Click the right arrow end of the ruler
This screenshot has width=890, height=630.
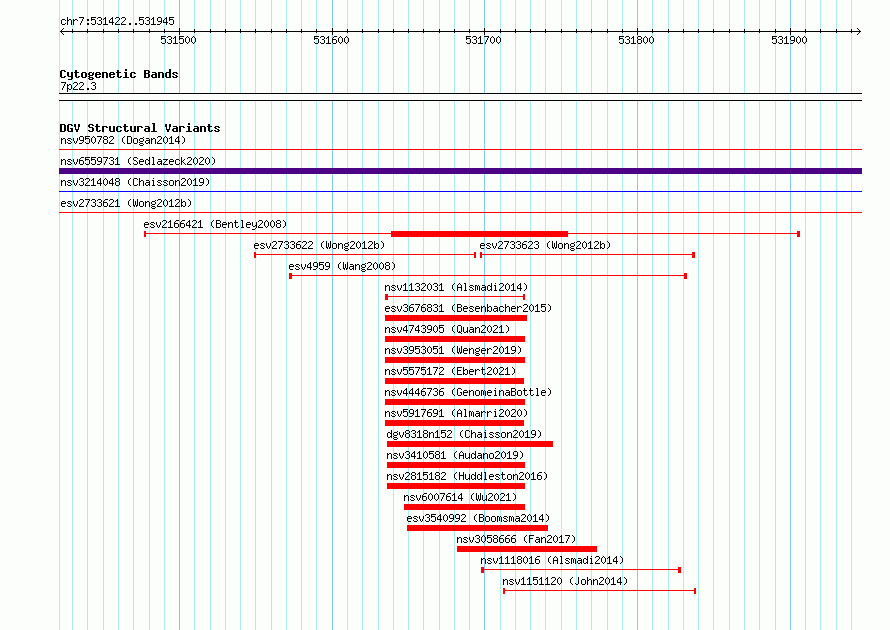coord(858,32)
